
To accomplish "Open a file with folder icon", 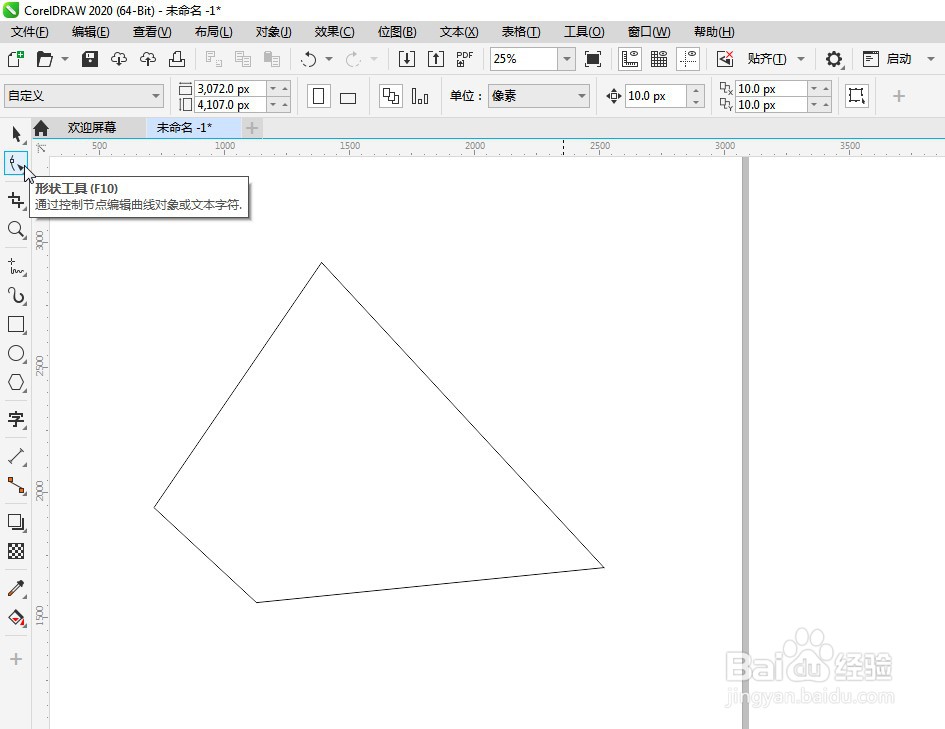I will pyautogui.click(x=45, y=58).
